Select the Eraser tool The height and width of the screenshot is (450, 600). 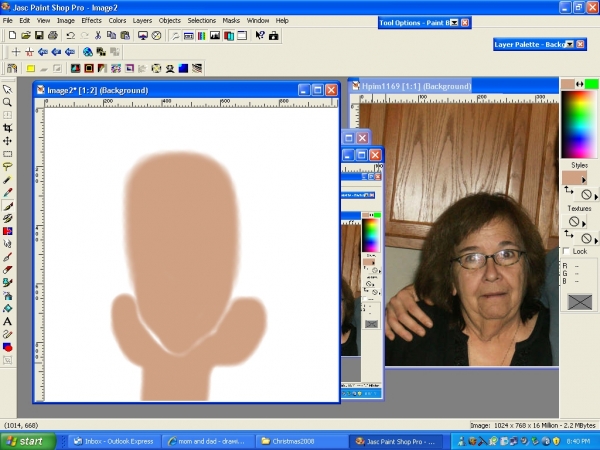click(7, 270)
